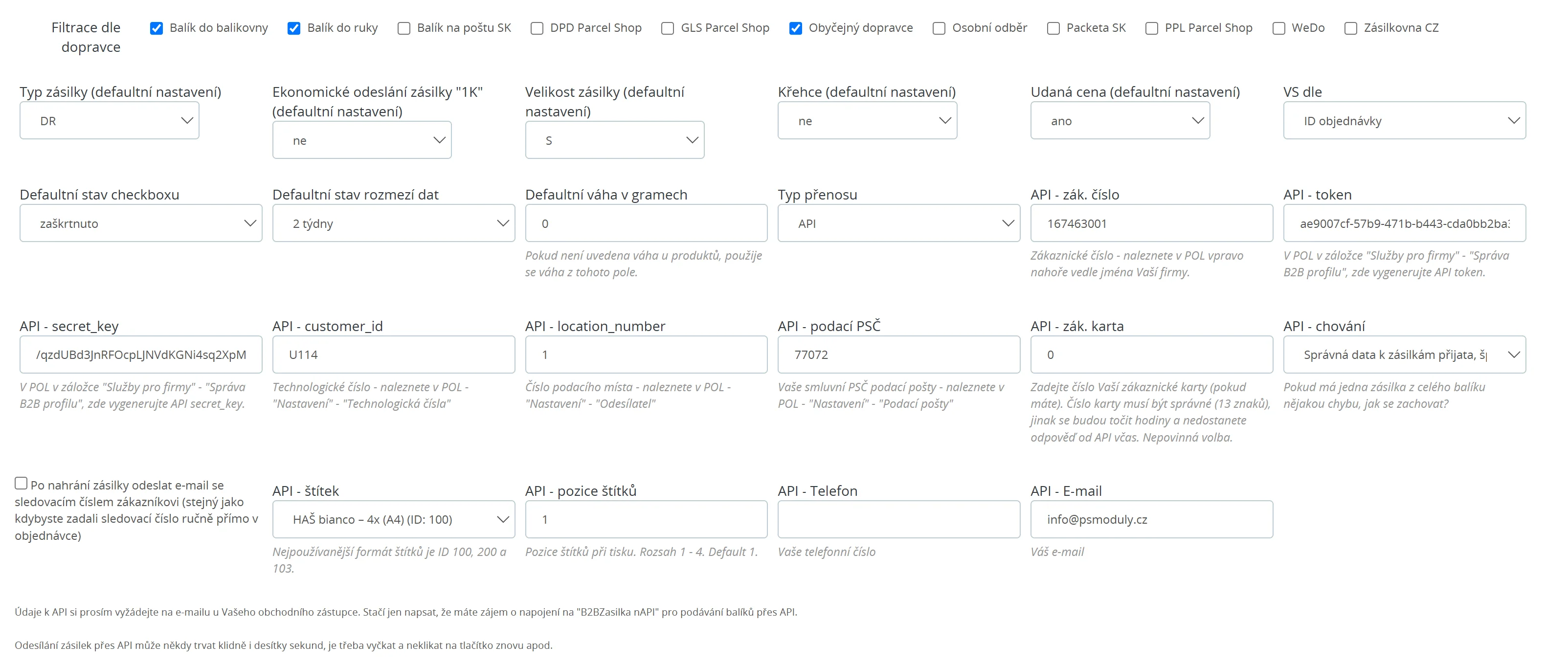Click the API - token input field

tap(1404, 223)
